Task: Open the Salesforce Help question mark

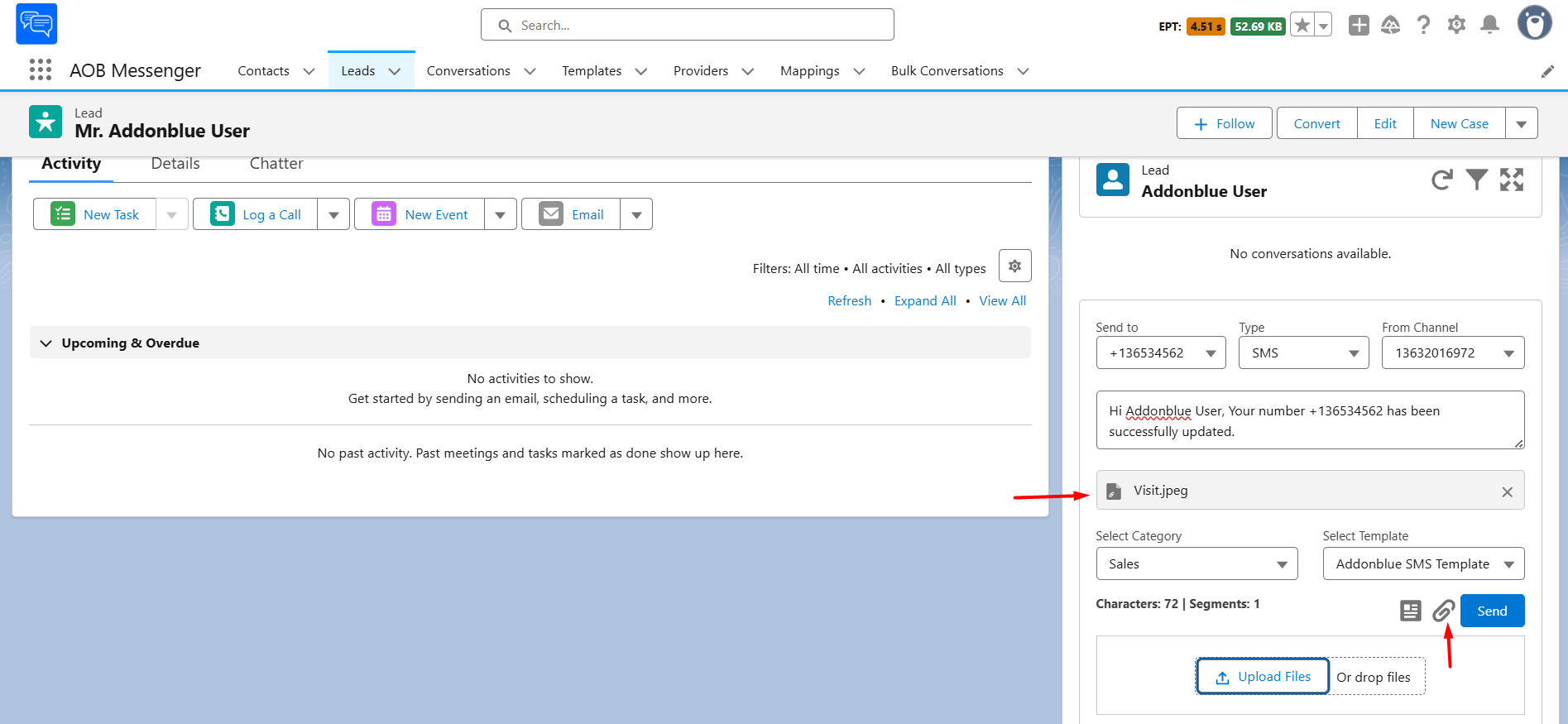Action: (1423, 26)
